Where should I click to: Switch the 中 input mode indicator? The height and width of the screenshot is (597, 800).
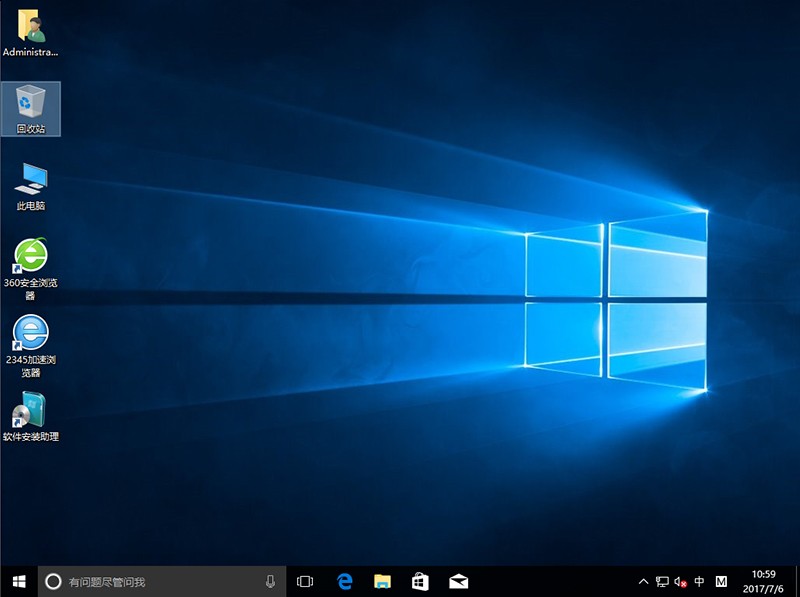pyautogui.click(x=699, y=582)
